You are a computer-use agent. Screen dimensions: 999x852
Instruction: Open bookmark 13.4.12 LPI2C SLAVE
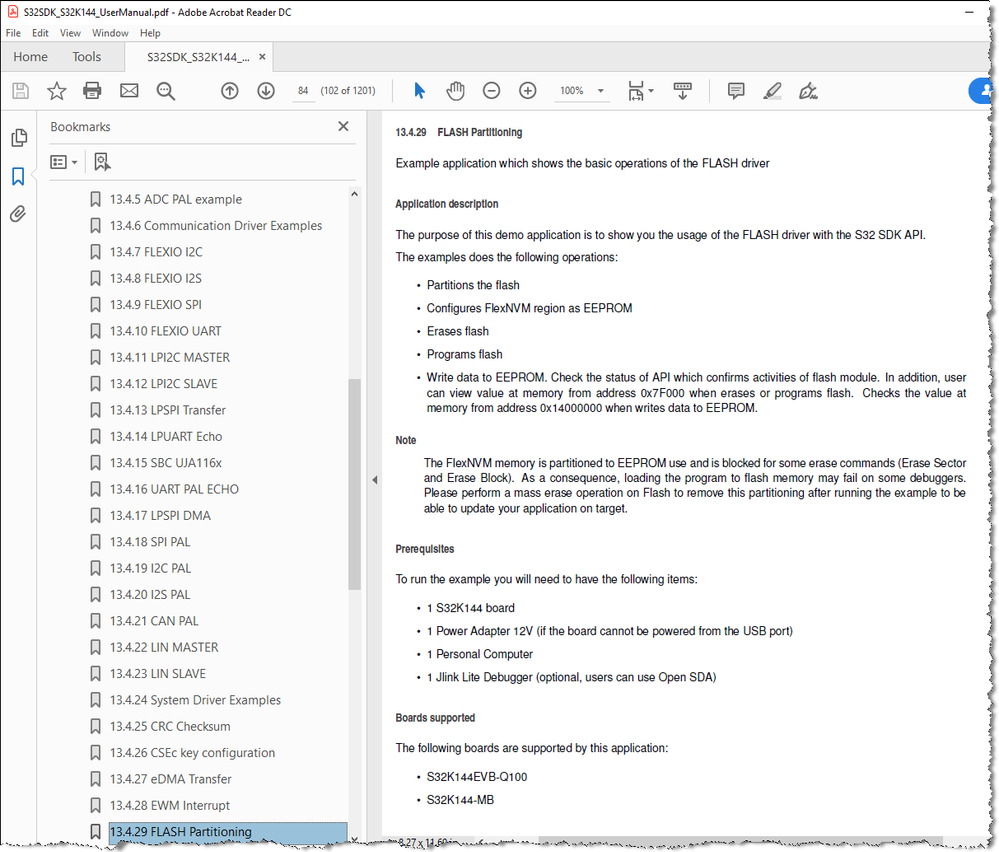pyautogui.click(x=164, y=384)
